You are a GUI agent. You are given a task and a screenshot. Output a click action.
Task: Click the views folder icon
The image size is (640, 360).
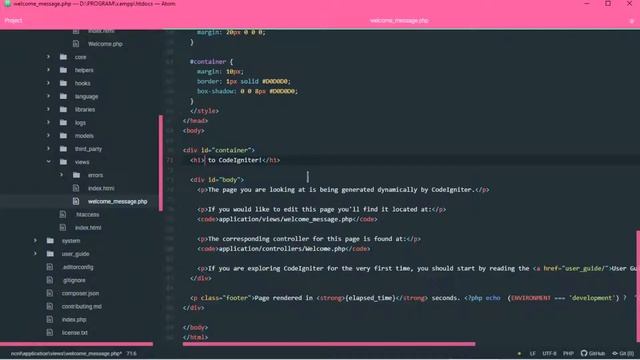tap(63, 162)
